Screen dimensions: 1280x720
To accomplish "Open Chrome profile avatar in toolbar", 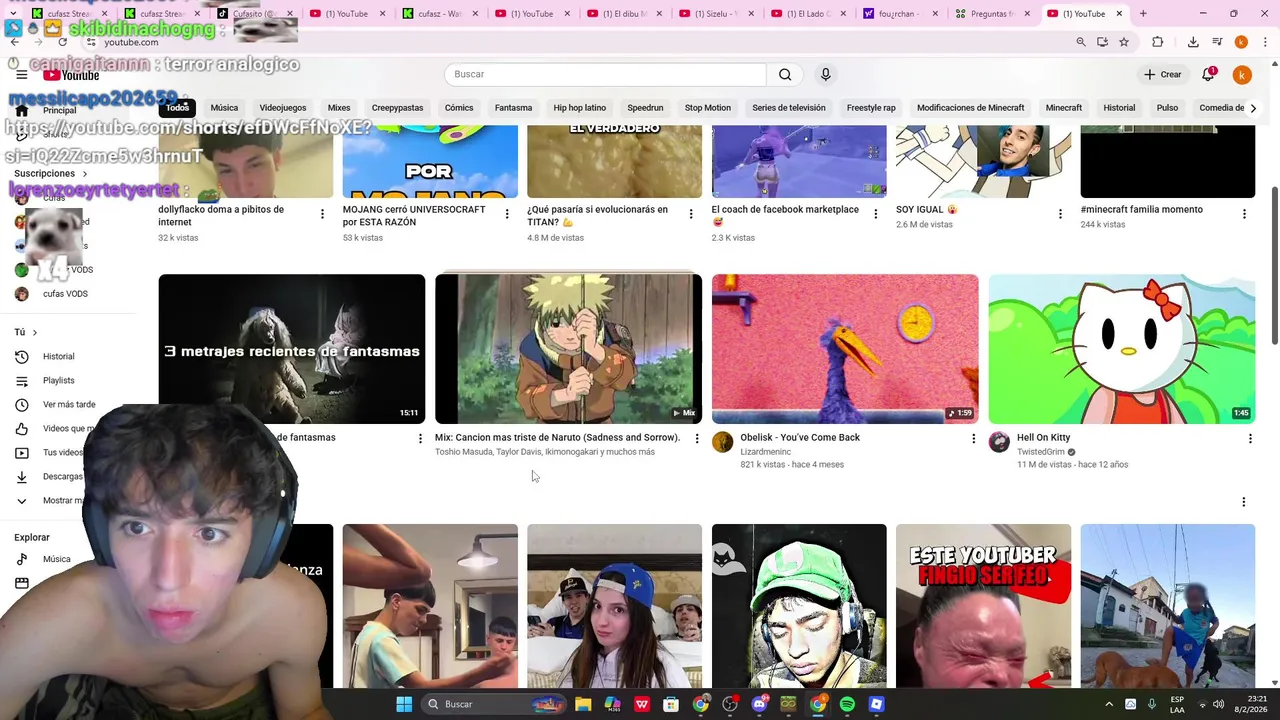I will [1241, 42].
